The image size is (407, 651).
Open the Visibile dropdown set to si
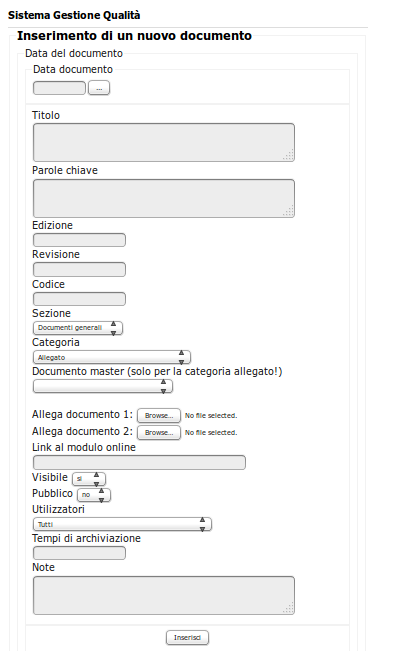[89, 479]
